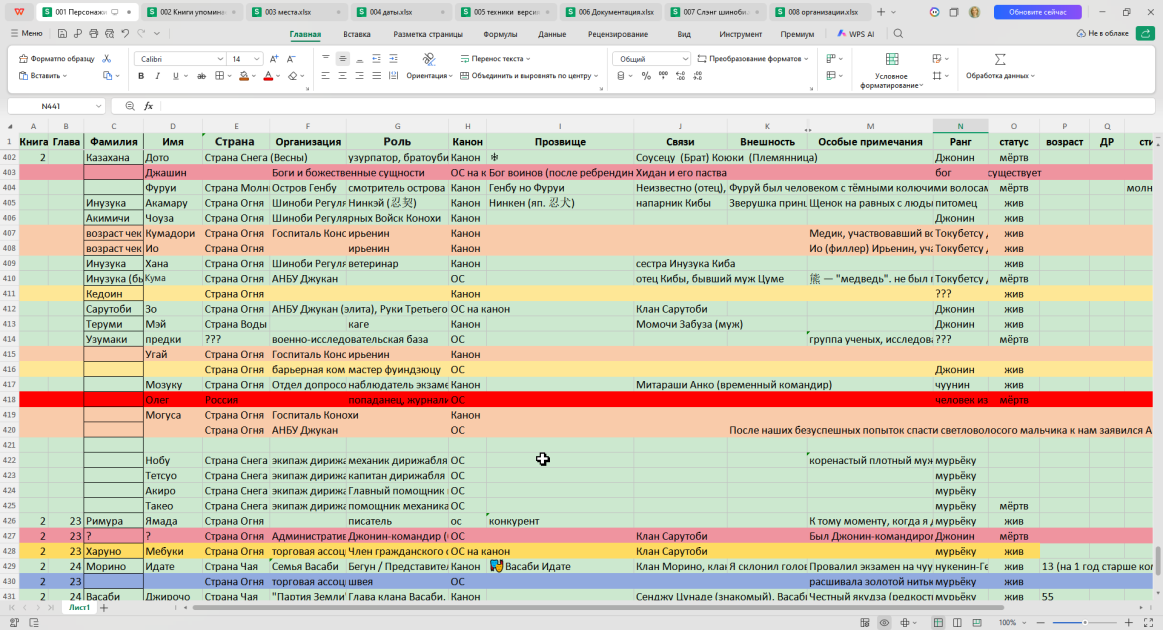This screenshot has width=1163, height=630.
Task: Click the Cut scissors icon
Action: click(107, 59)
